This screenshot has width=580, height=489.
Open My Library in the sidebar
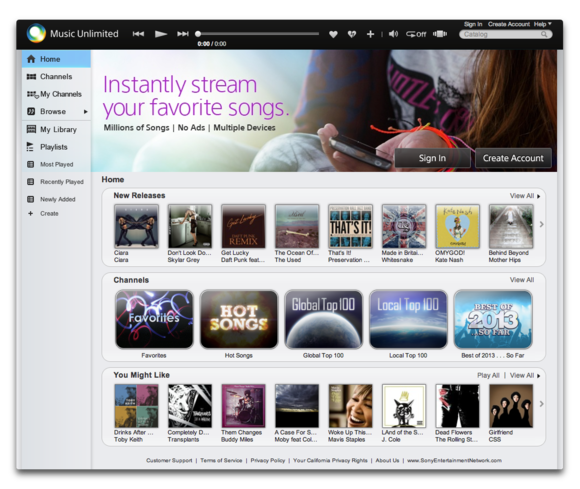pyautogui.click(x=56, y=129)
